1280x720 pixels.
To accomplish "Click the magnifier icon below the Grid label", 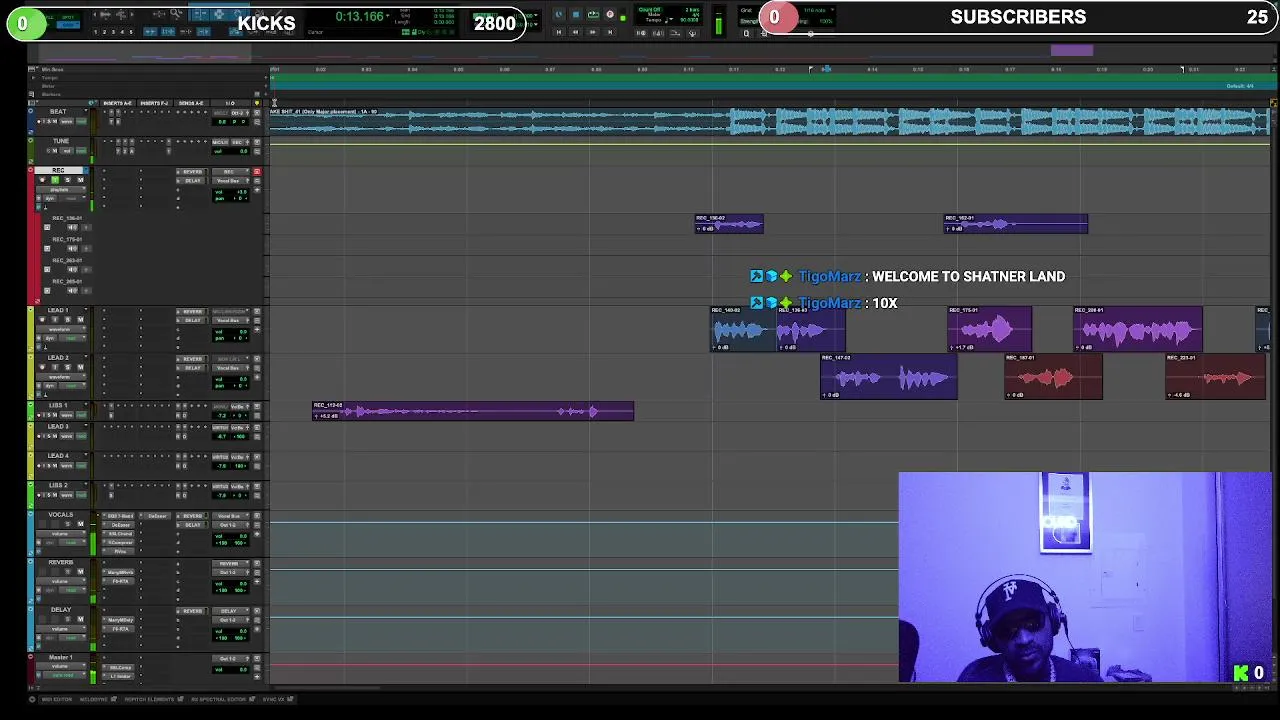I will coord(746,33).
